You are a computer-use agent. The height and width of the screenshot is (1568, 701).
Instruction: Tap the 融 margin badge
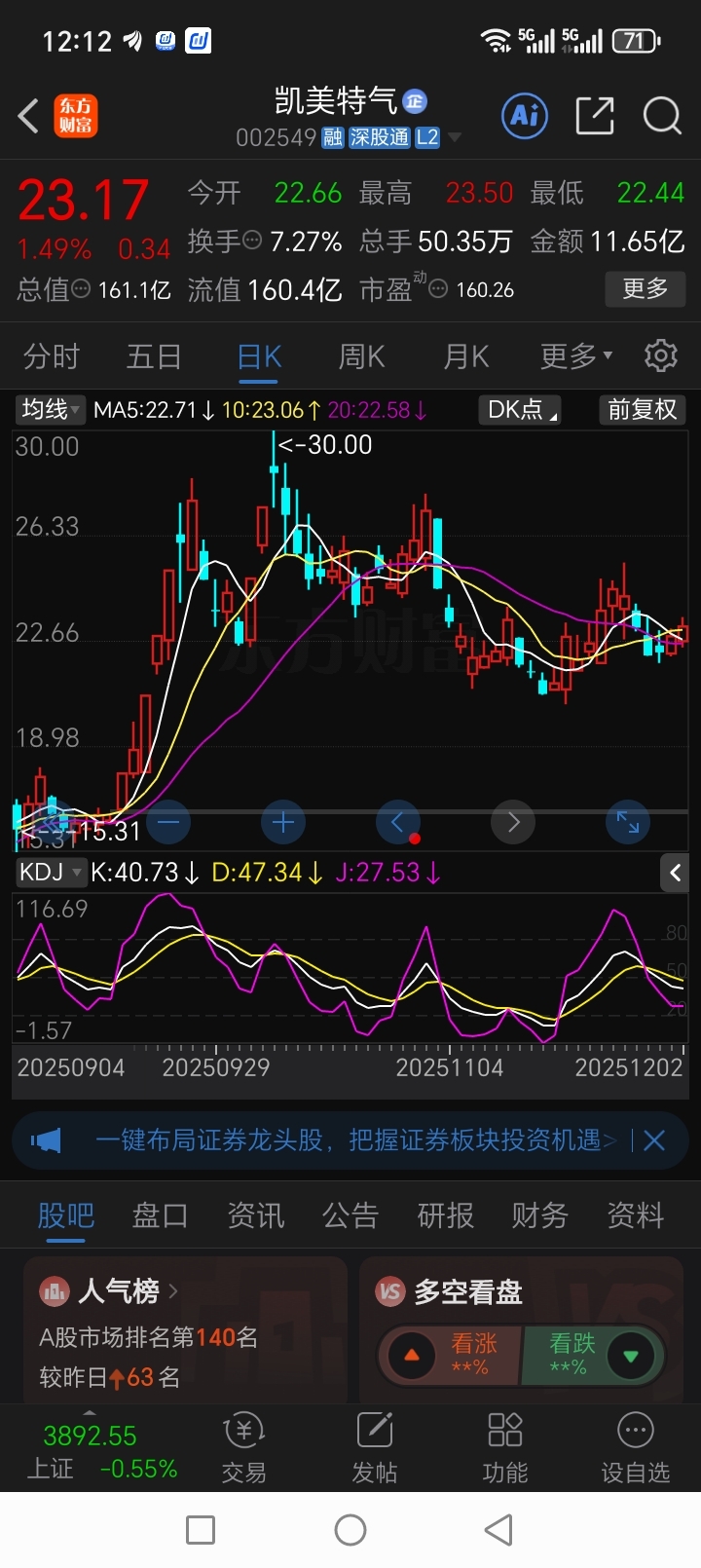pos(333,137)
